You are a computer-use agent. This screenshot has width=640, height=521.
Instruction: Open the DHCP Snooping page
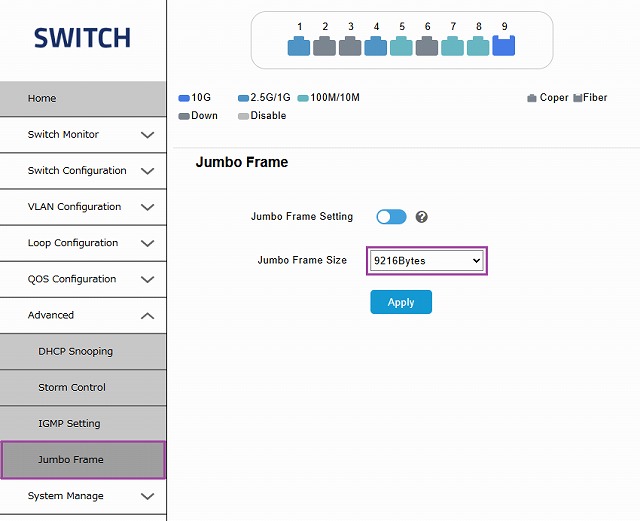[x=76, y=352]
